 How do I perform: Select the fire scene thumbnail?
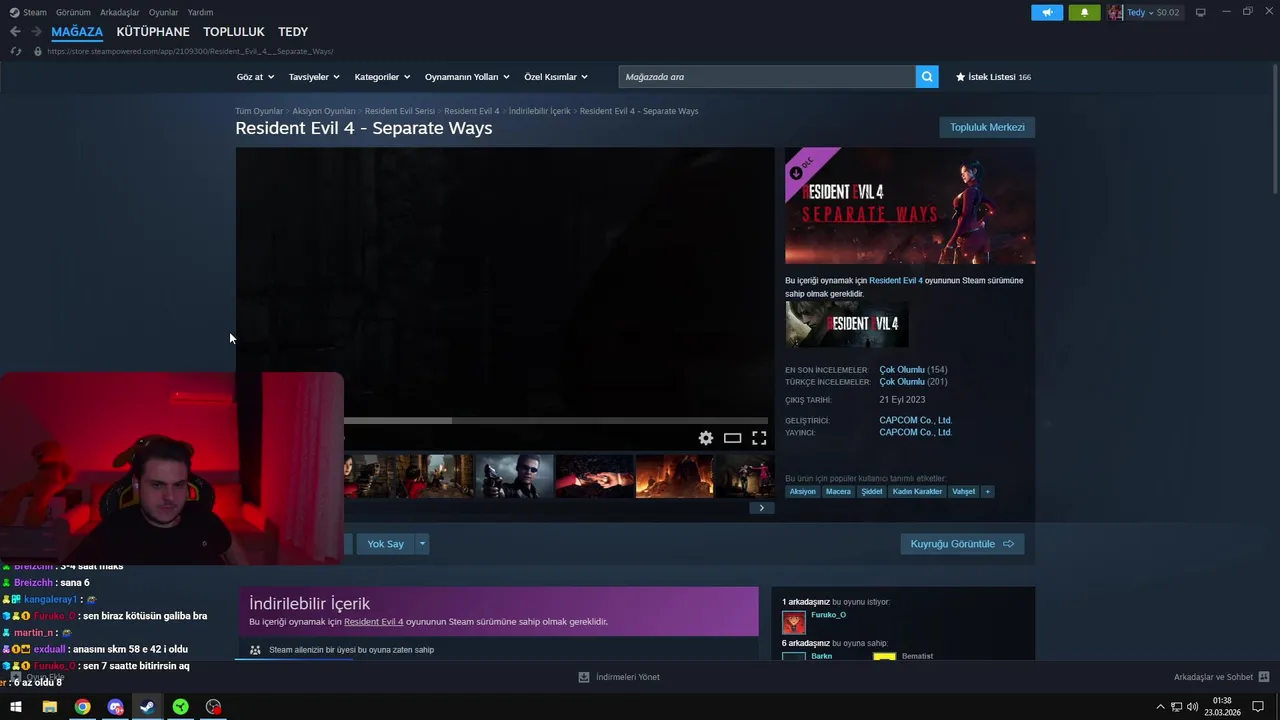(x=674, y=476)
